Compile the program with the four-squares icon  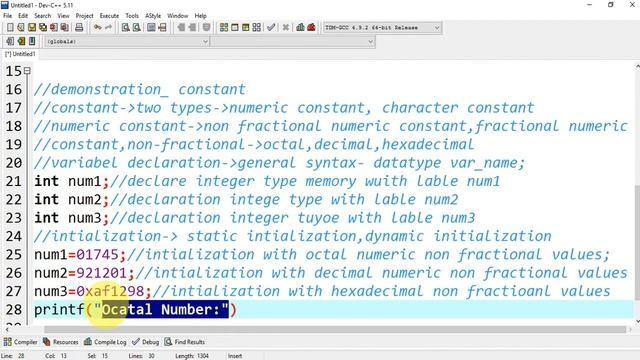(x=224, y=27)
